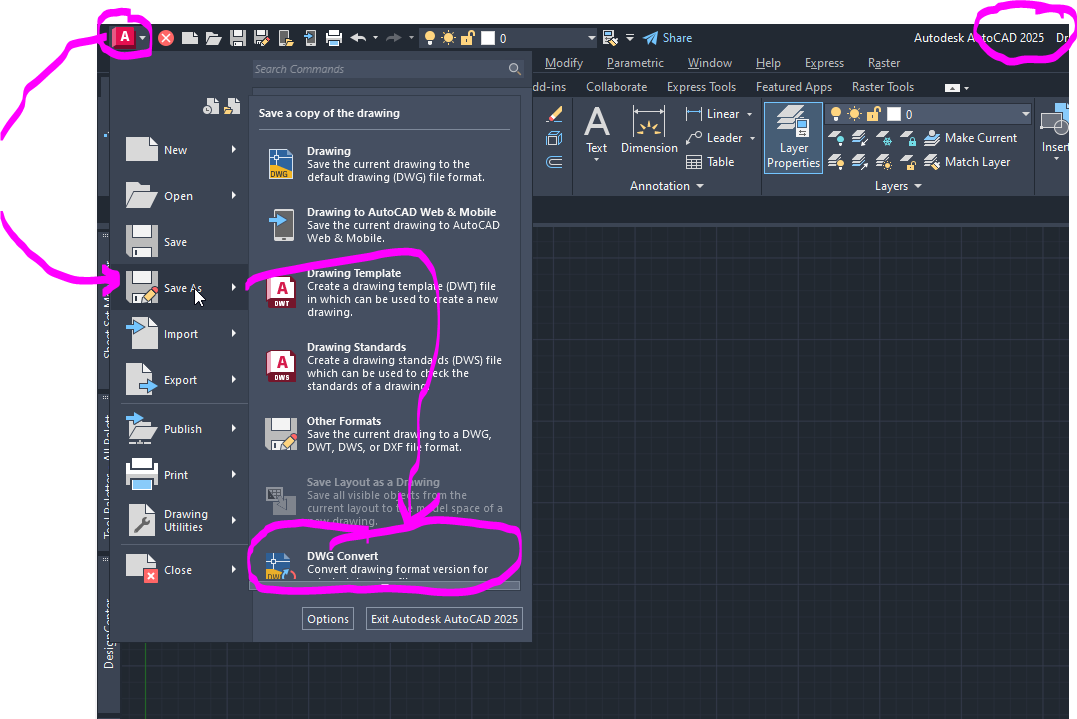
Task: Select the Erase tool icon in ribbon
Action: (554, 114)
